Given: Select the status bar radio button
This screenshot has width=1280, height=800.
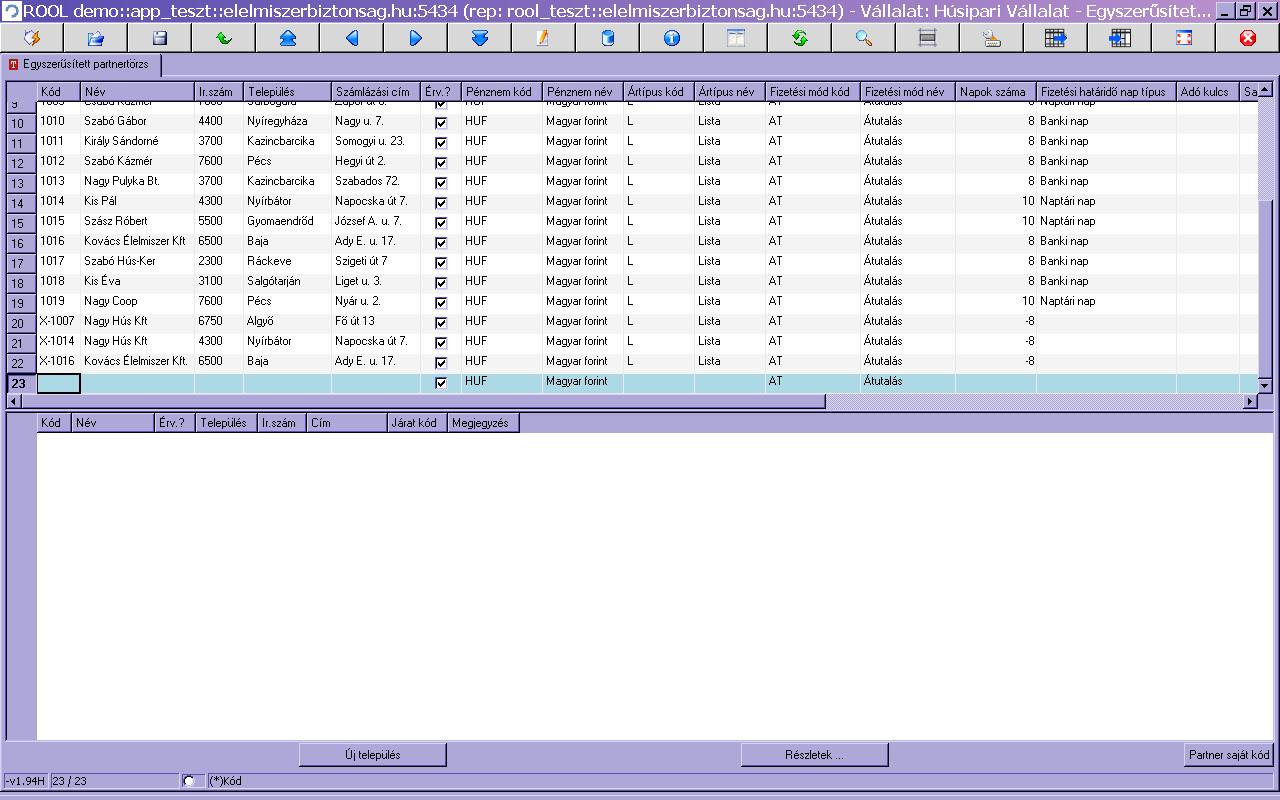Looking at the screenshot, I should [x=188, y=781].
